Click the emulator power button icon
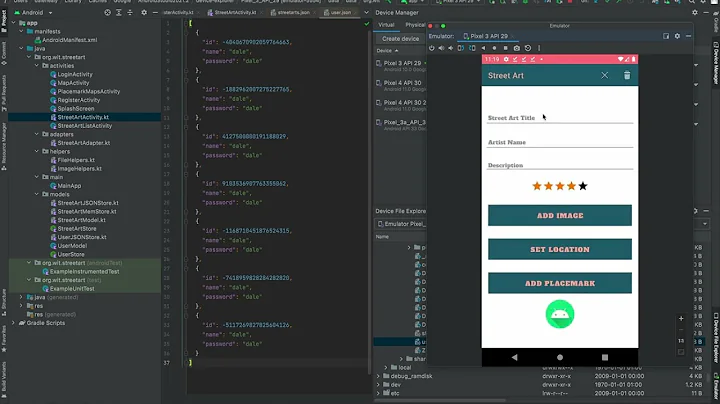The height and width of the screenshot is (404, 720). (x=432, y=48)
